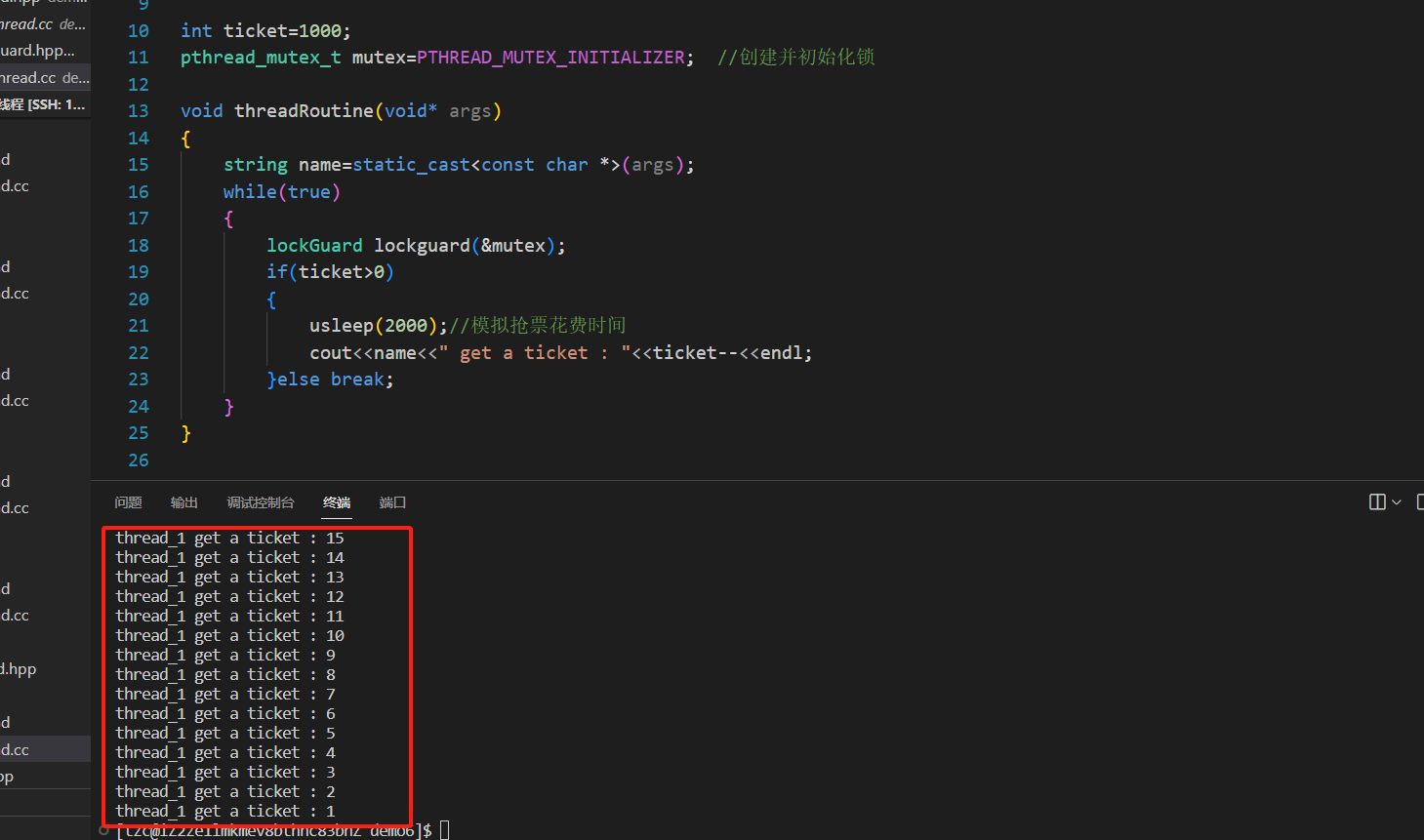Click the function name "threadRoutine"
The image size is (1424, 840).
(304, 111)
